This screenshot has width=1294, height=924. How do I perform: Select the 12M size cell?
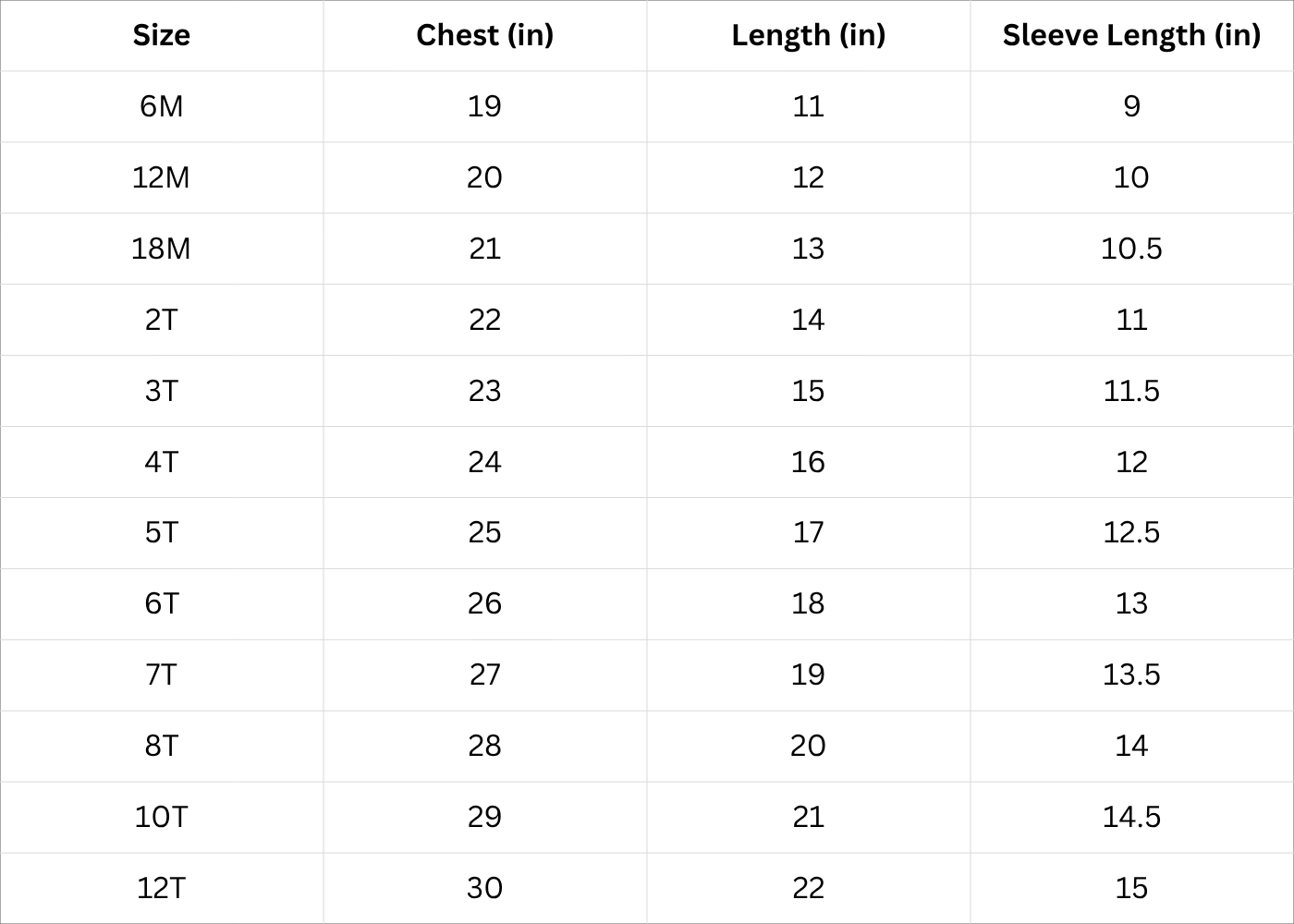point(162,177)
